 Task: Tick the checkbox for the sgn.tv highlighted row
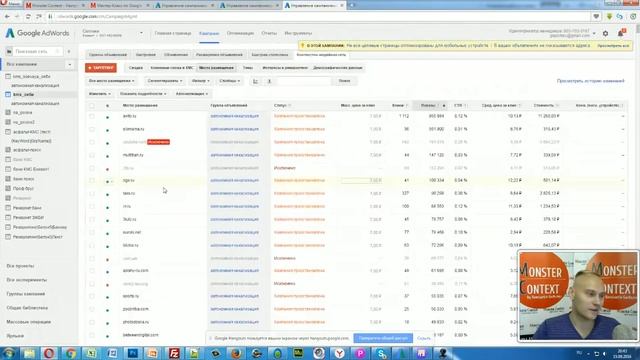tap(92, 180)
